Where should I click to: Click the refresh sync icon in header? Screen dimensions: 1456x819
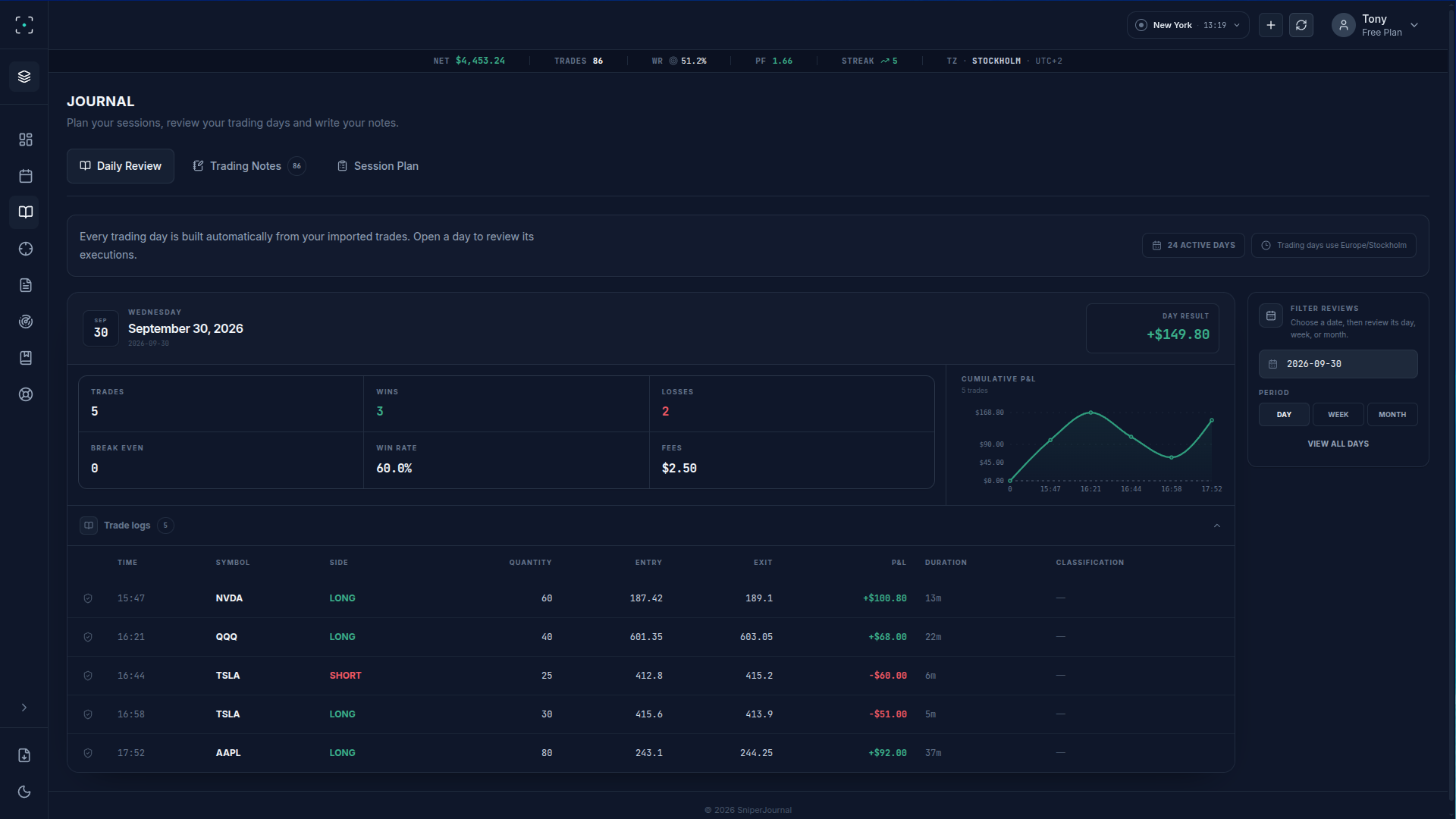(1301, 25)
